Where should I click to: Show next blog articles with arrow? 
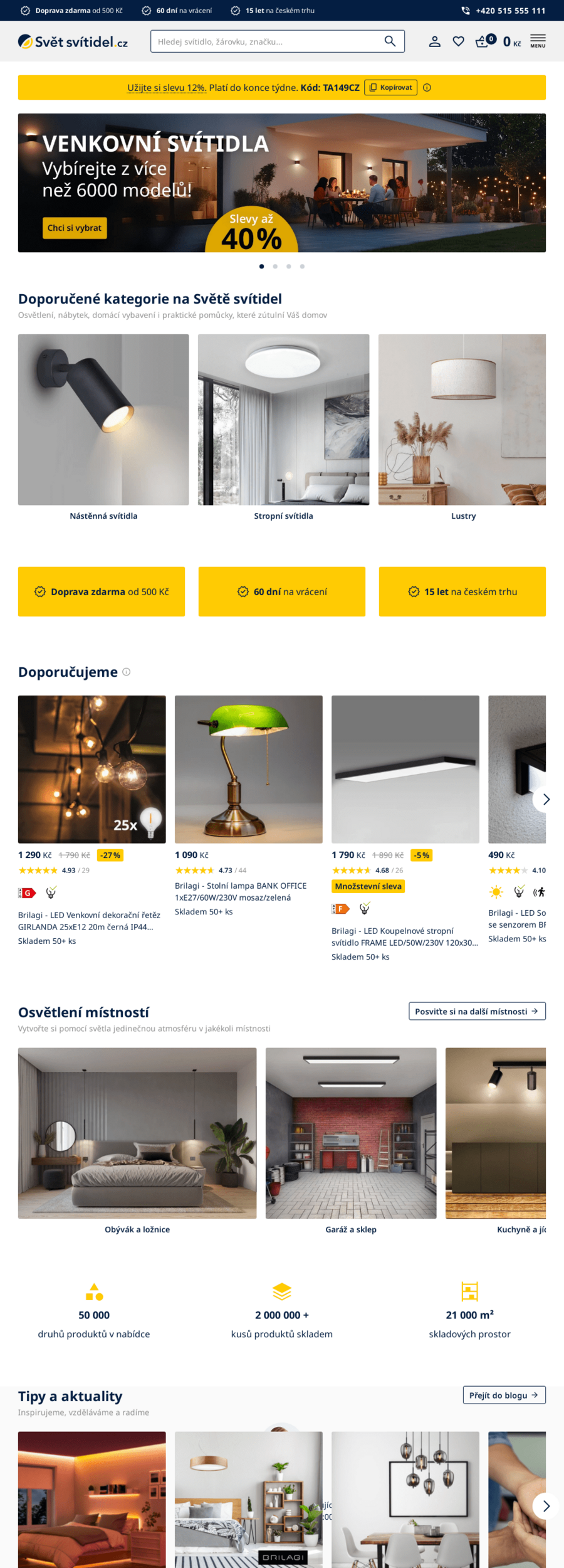point(545,1506)
